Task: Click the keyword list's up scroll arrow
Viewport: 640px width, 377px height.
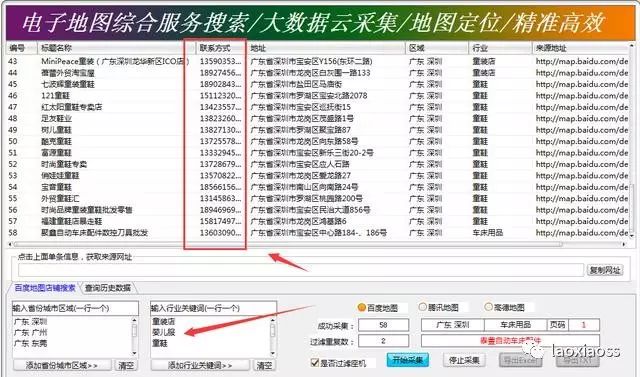Action: click(x=272, y=320)
